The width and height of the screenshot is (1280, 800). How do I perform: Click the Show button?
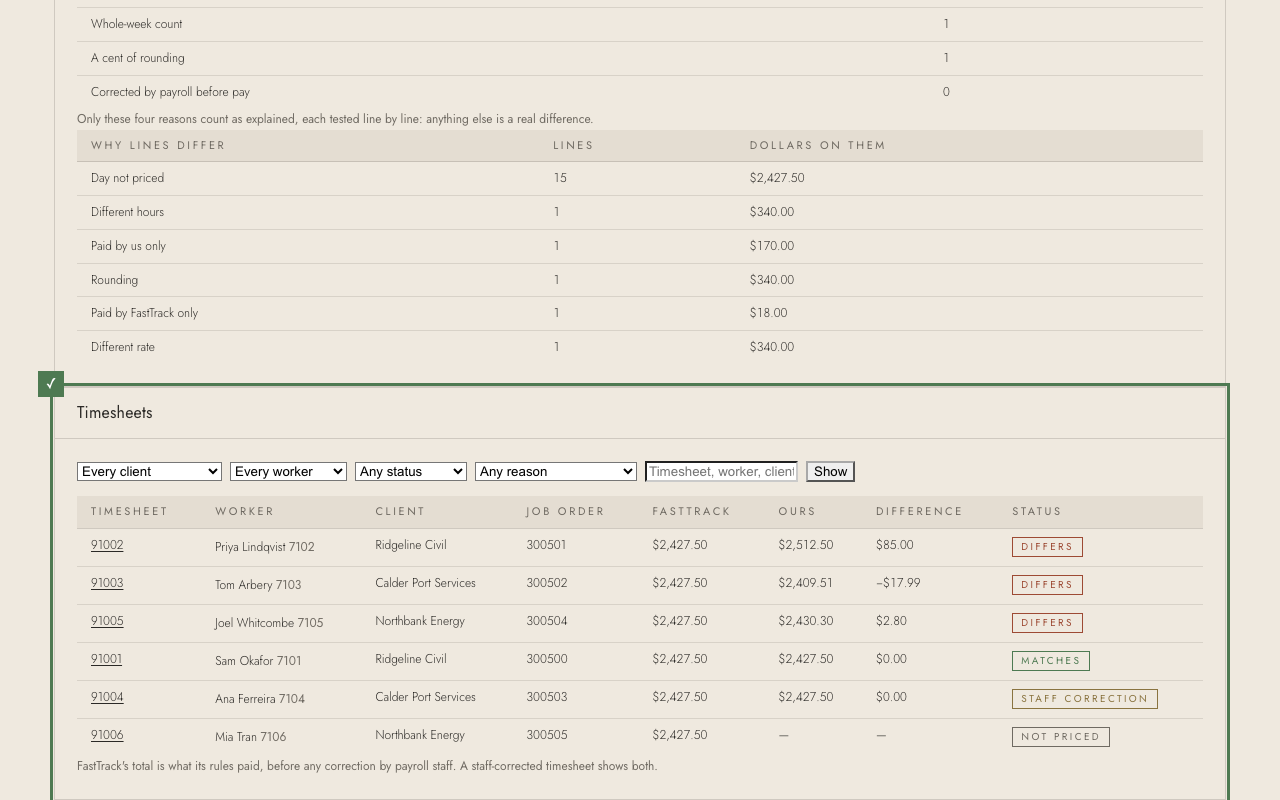[x=831, y=471]
